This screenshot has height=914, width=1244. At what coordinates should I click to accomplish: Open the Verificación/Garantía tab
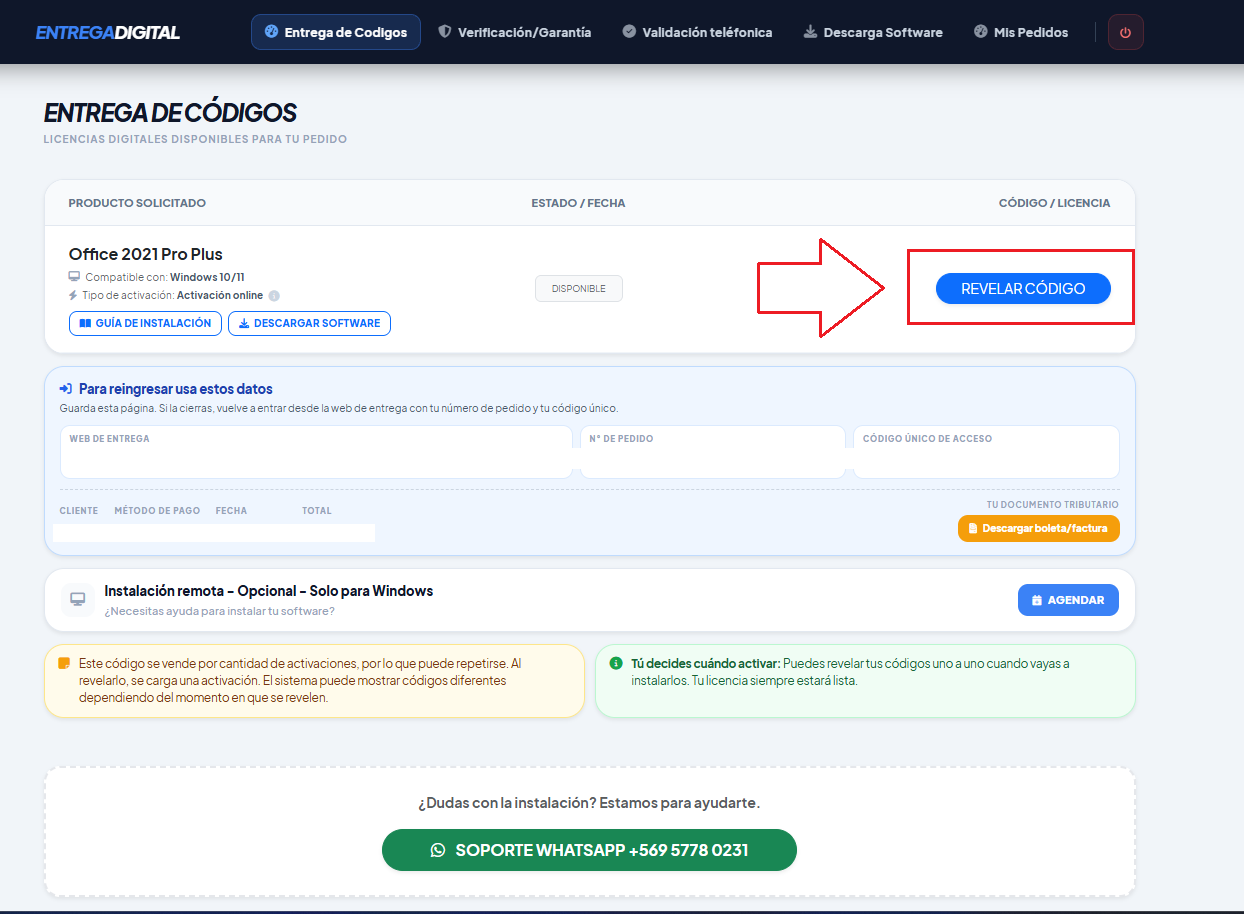[515, 32]
